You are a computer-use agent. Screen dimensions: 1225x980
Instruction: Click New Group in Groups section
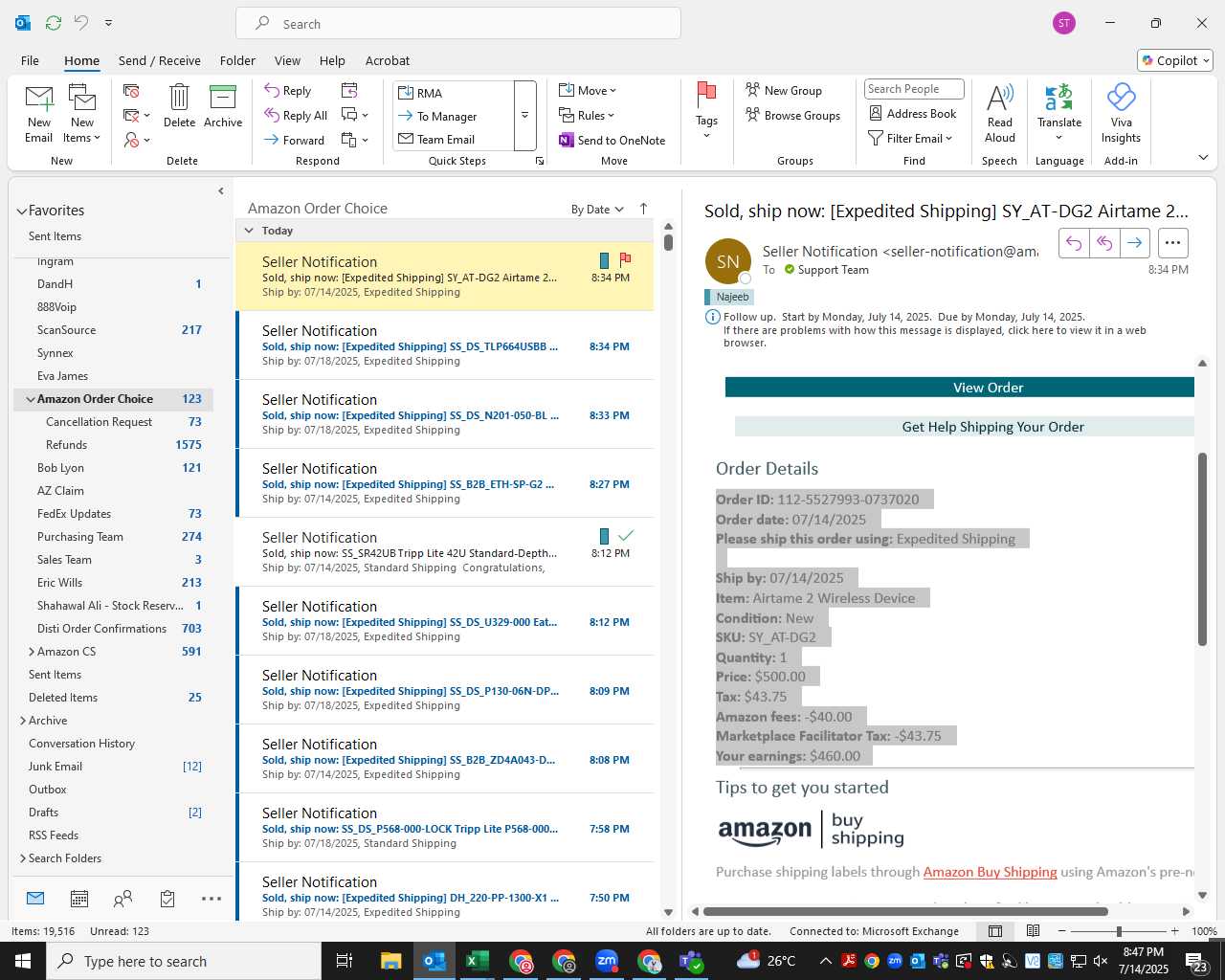[783, 90]
